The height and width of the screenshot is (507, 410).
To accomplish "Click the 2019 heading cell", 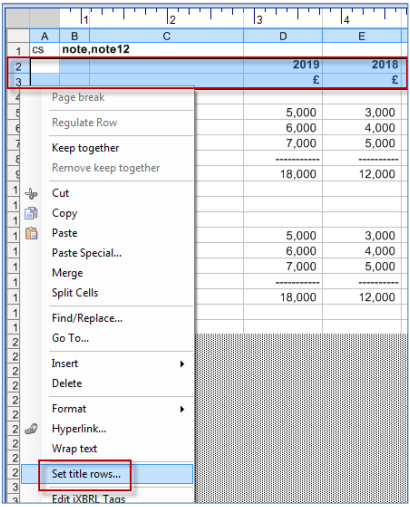I will point(283,65).
